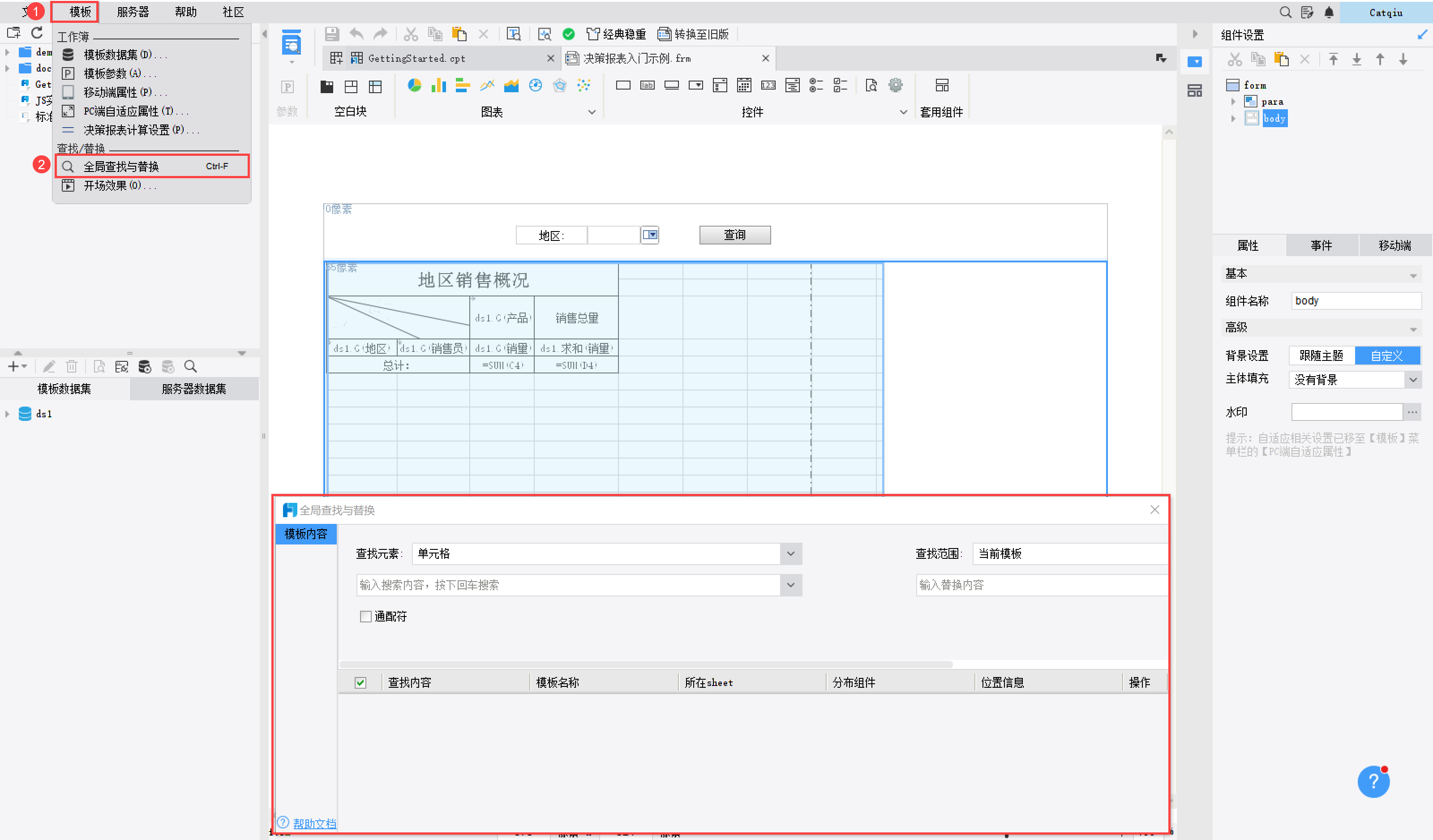
Task: Enable the 通配符 checkbox
Action: pyautogui.click(x=366, y=617)
